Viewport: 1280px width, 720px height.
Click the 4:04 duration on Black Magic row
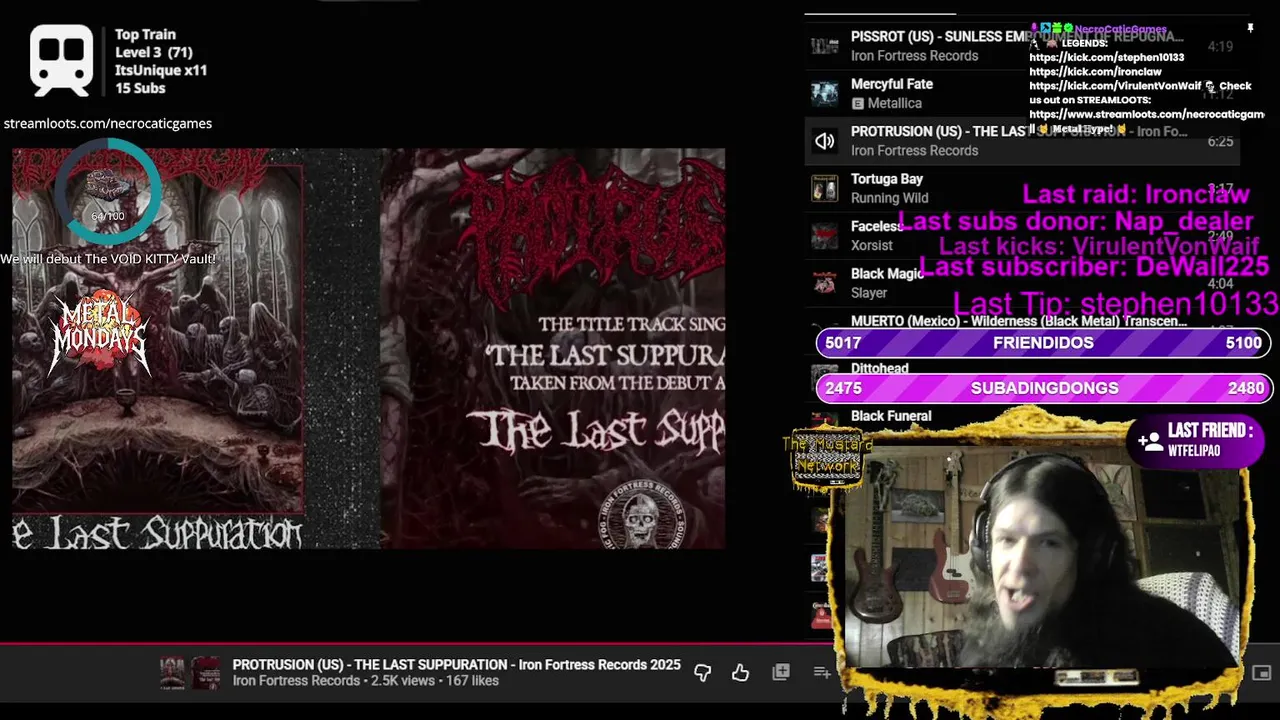pos(1220,284)
